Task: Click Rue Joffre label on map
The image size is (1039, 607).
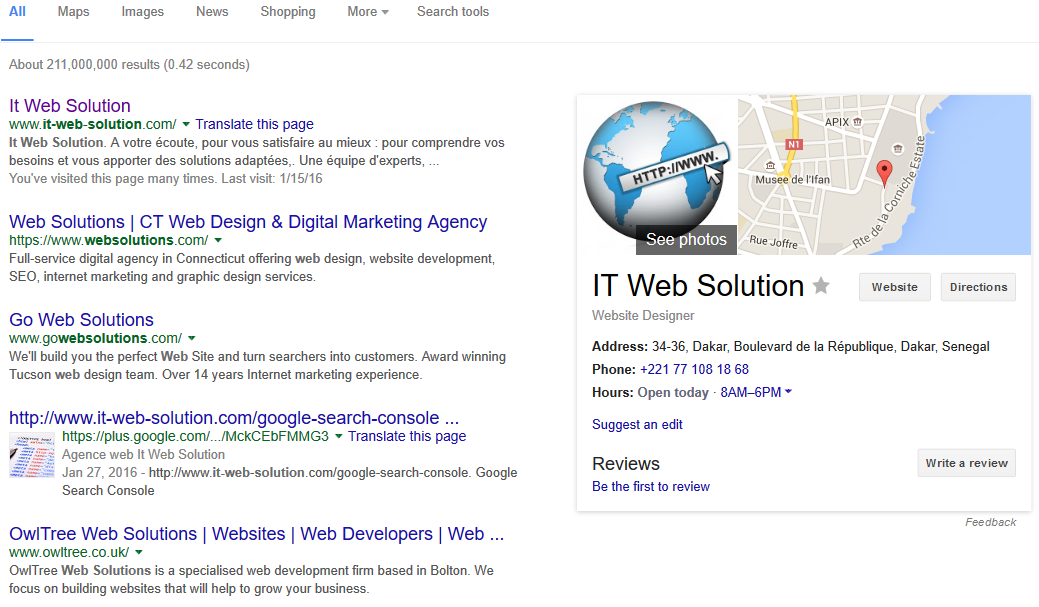Action: pyautogui.click(x=773, y=242)
